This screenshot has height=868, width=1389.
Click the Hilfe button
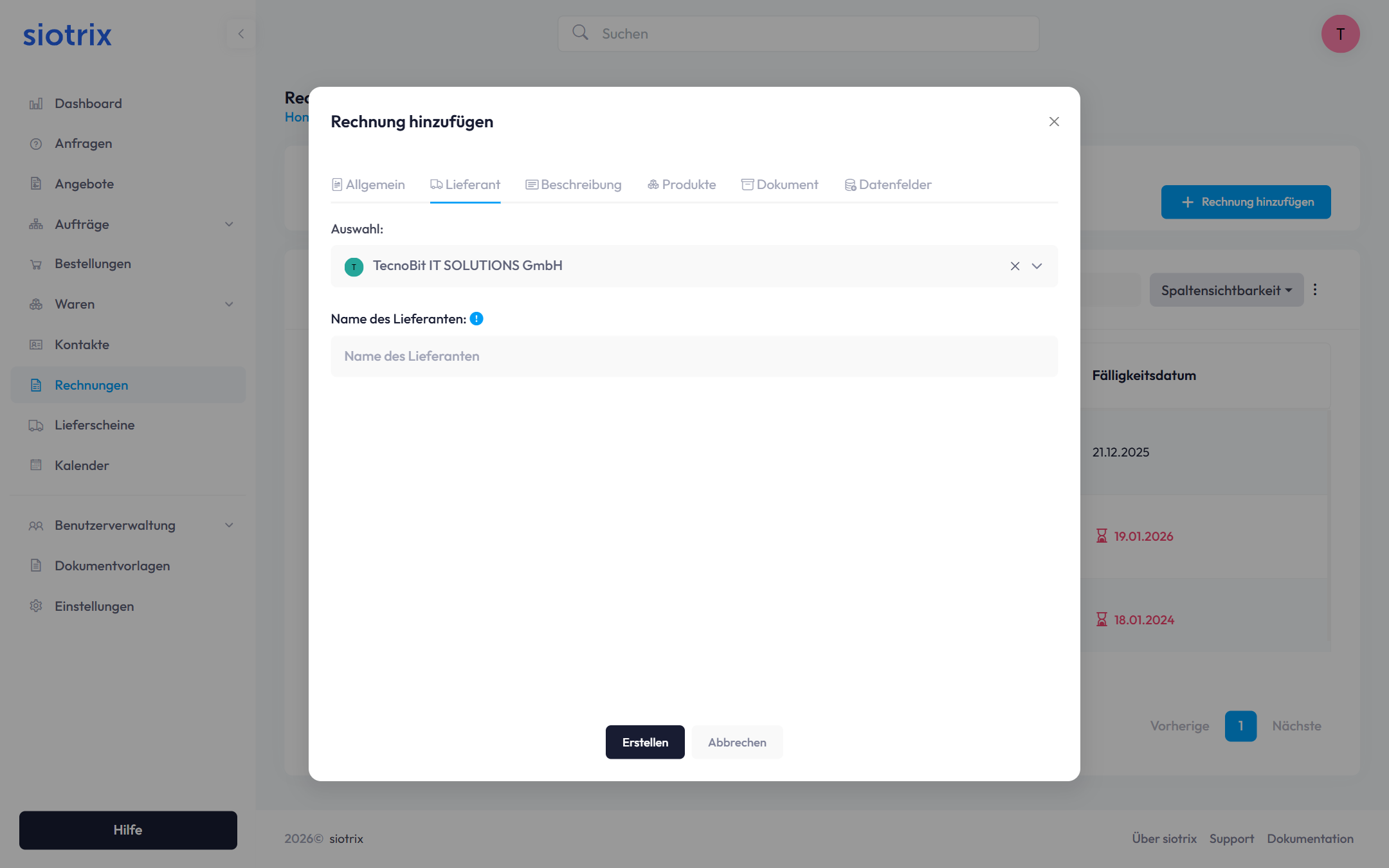(x=128, y=829)
